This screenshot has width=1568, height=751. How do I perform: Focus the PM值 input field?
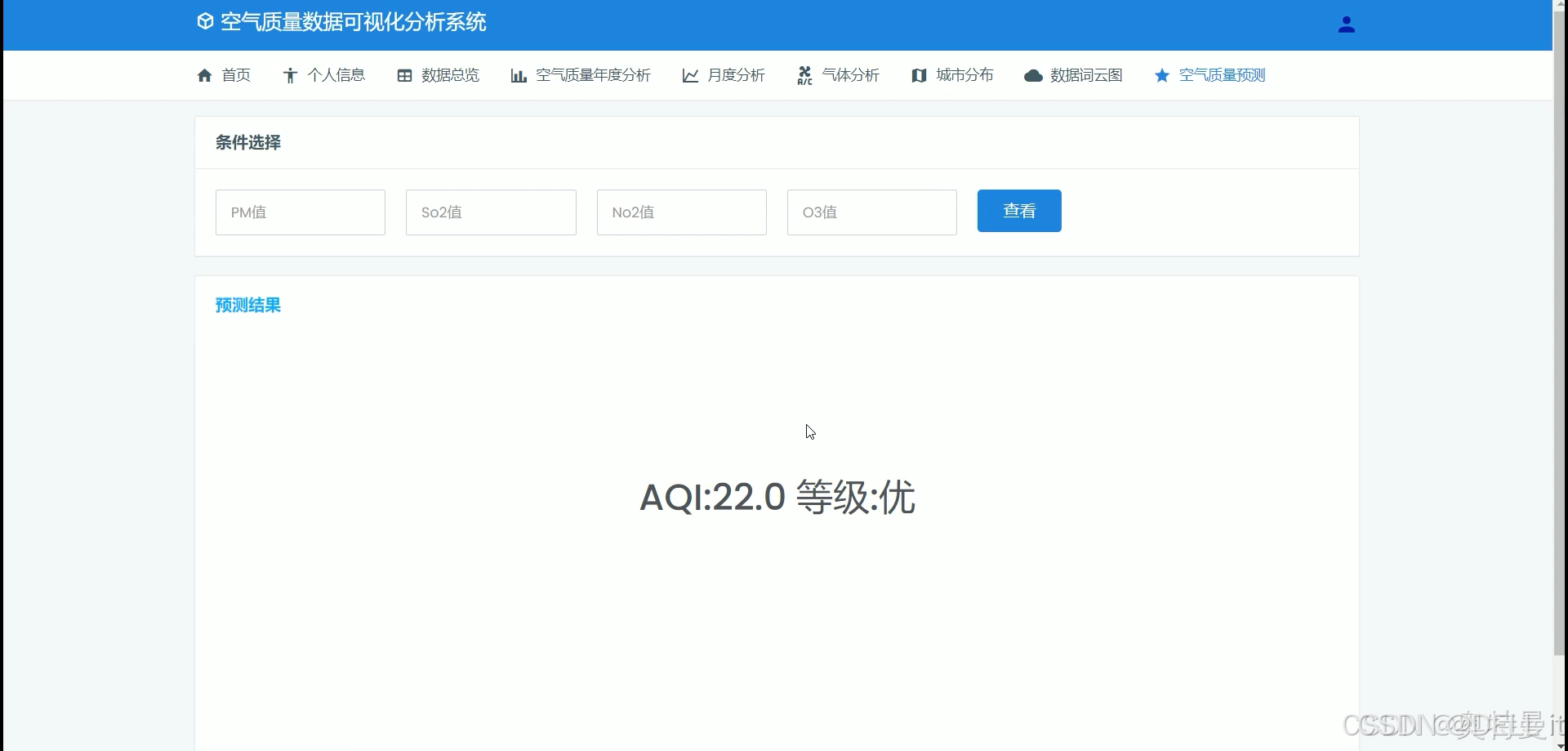(x=301, y=212)
